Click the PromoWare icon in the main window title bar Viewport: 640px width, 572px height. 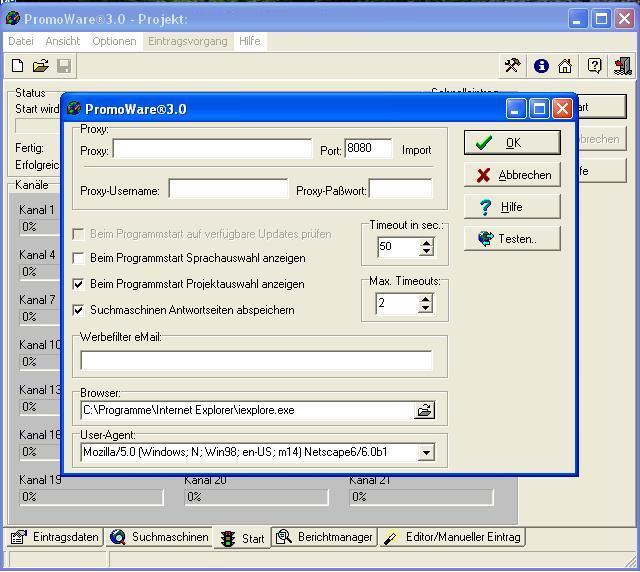coord(13,18)
